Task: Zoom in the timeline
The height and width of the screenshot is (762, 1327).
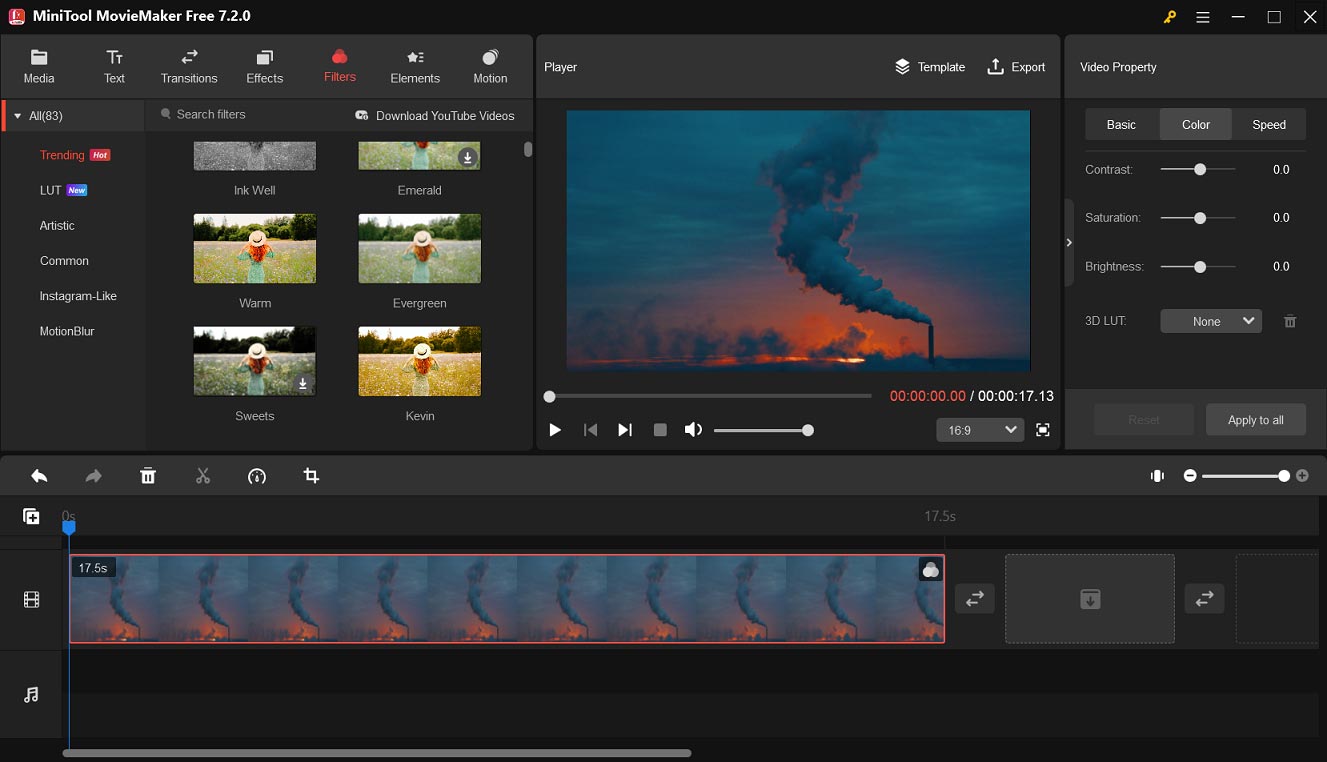Action: [1302, 476]
